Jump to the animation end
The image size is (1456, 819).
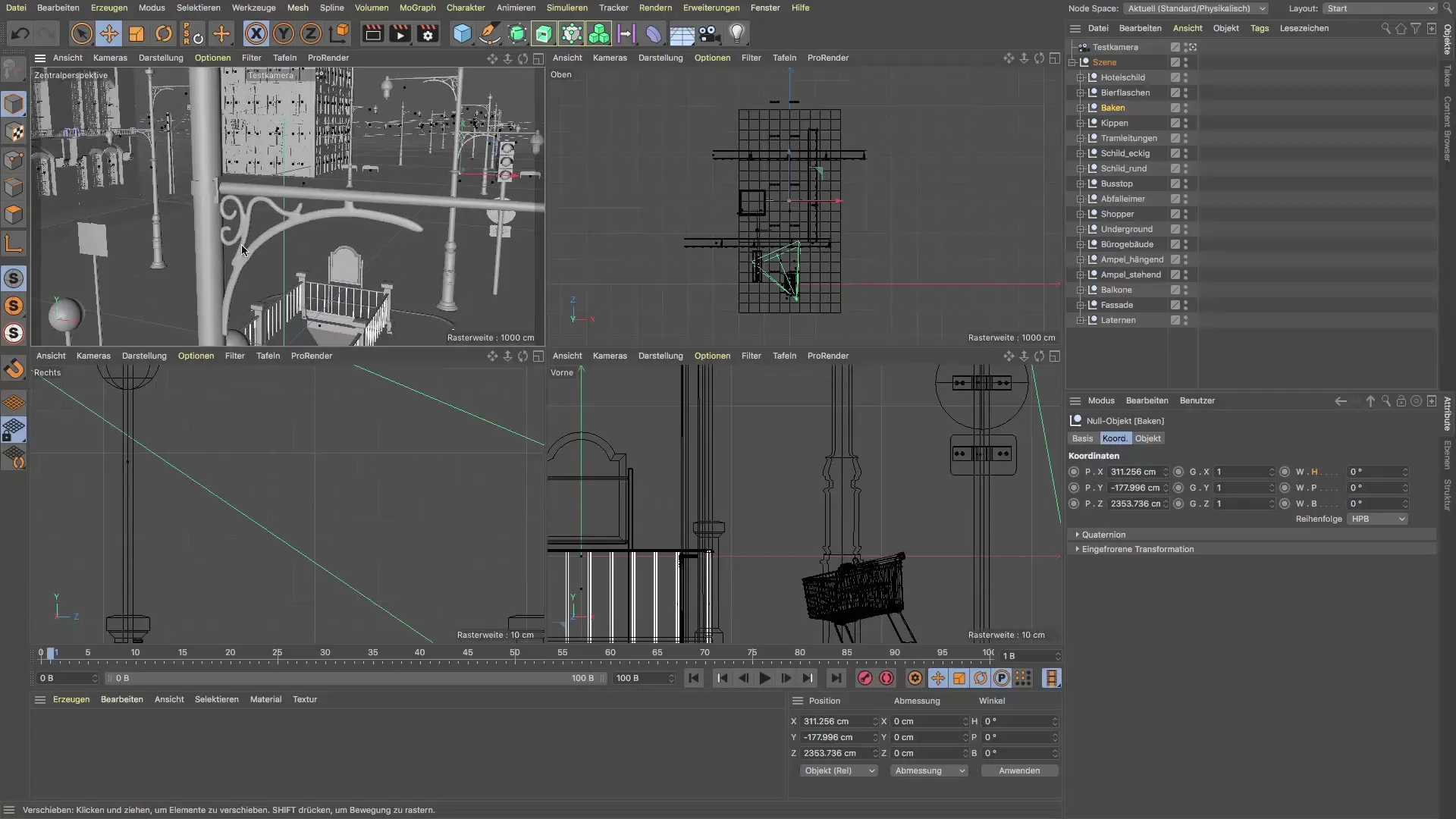[x=836, y=678]
